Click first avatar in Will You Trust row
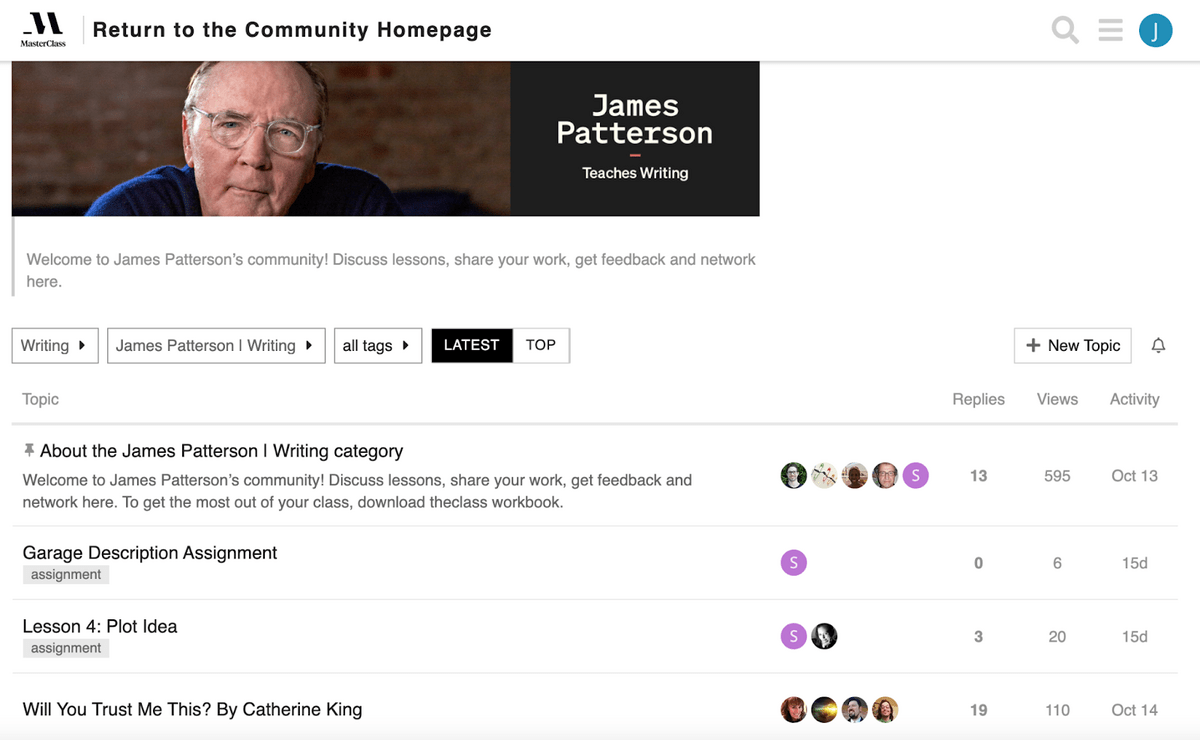1200x740 pixels. coord(794,710)
